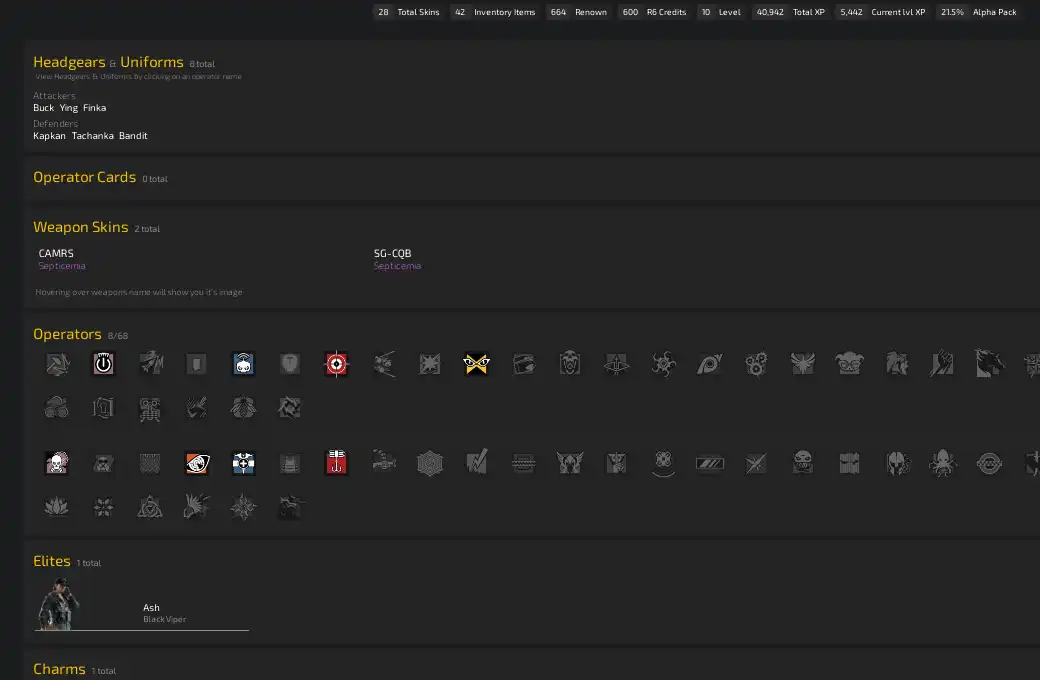Viewport: 1040px width, 680px height.
Task: Select the Dokkaebi goblin-face operator icon
Action: tap(850, 364)
